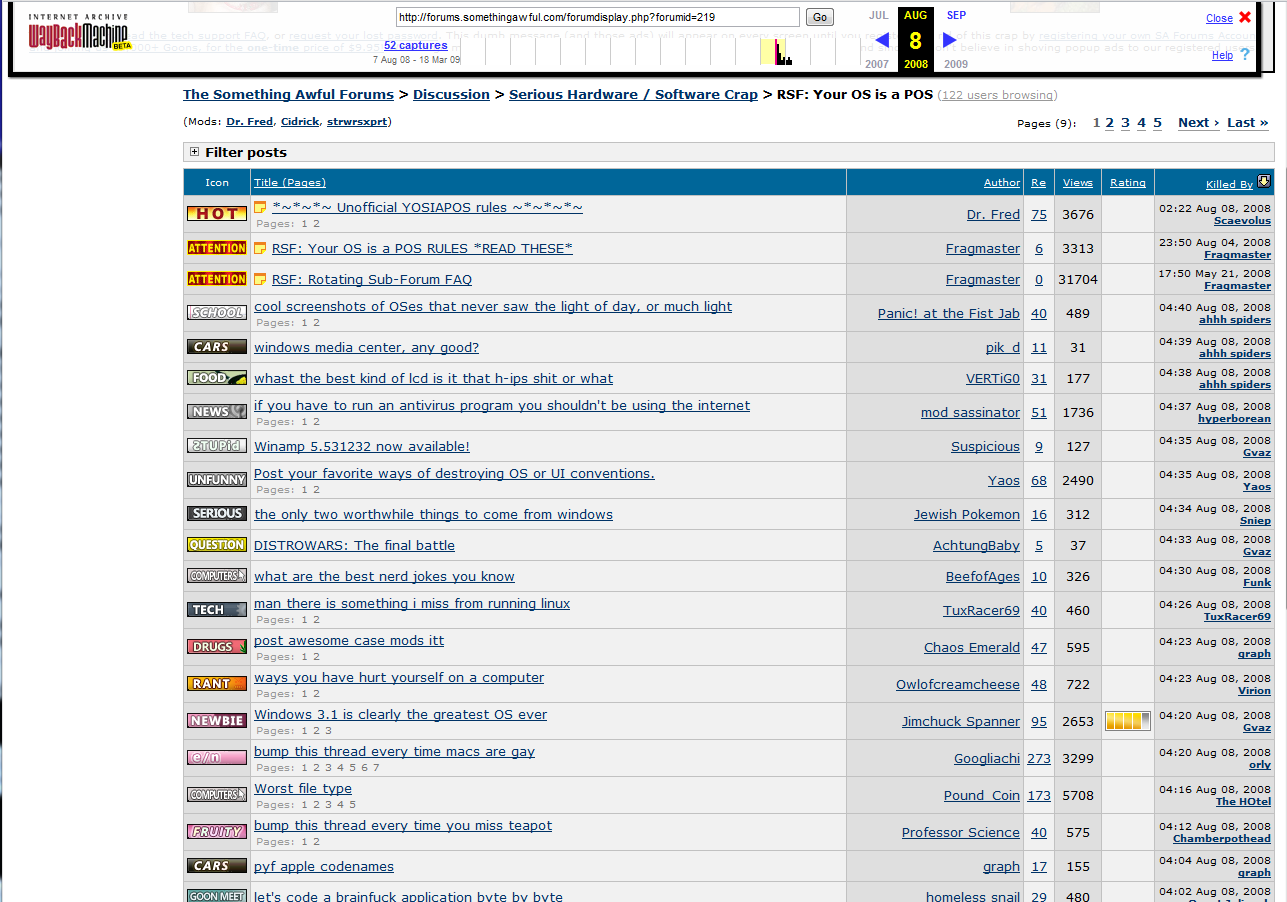The width and height of the screenshot is (1287, 902).
Task: Click the DRUGS icon on case mods thread
Action: [x=217, y=647]
